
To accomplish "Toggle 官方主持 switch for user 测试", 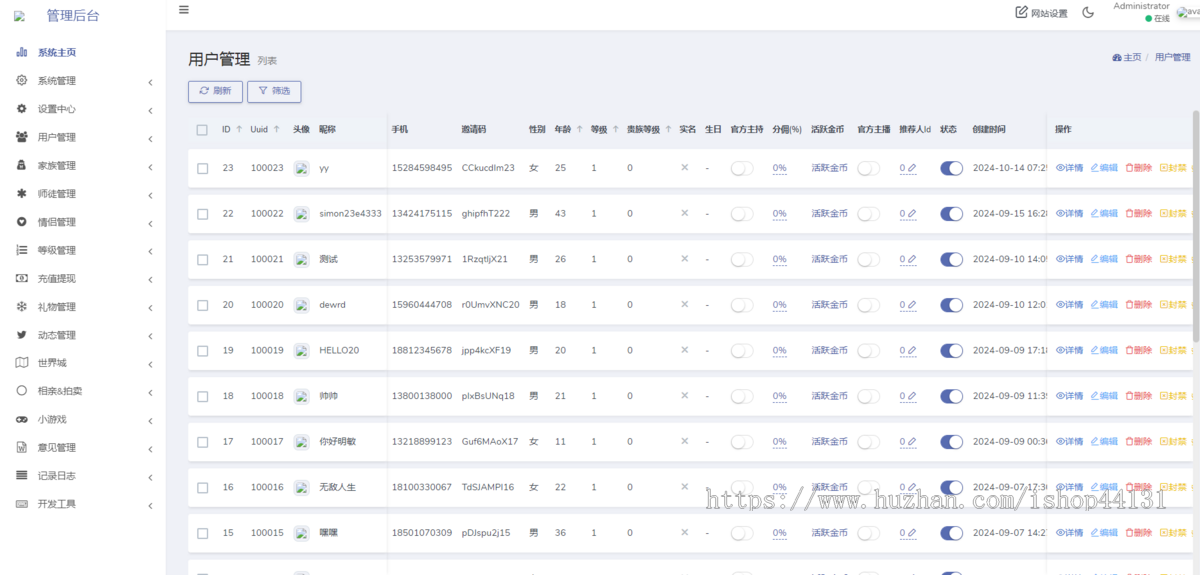I will click(742, 259).
